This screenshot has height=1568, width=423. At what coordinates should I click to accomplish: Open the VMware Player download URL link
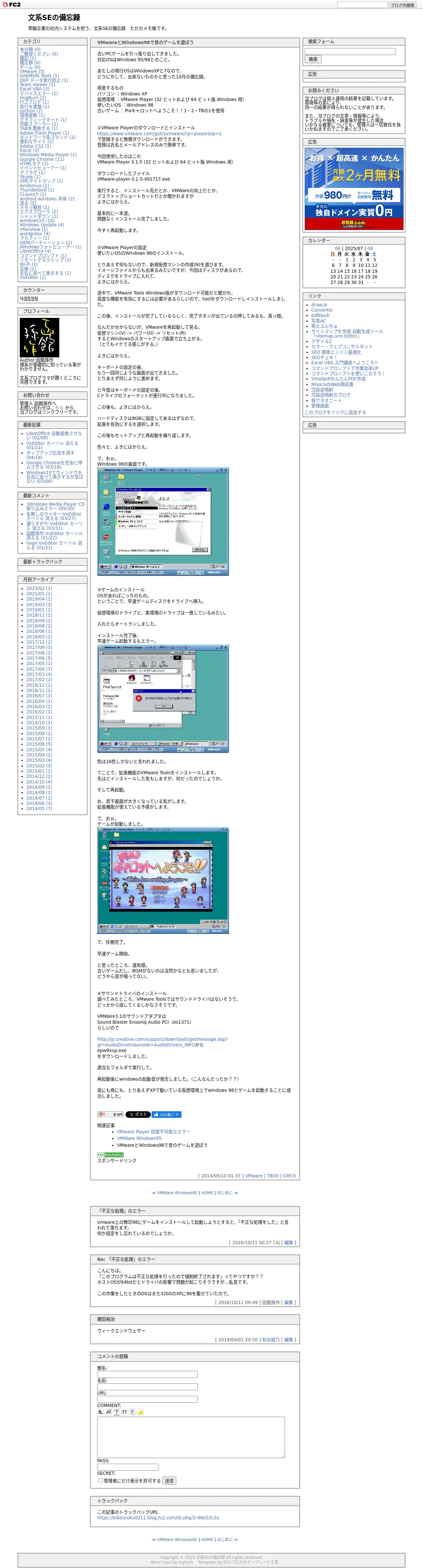pyautogui.click(x=159, y=134)
